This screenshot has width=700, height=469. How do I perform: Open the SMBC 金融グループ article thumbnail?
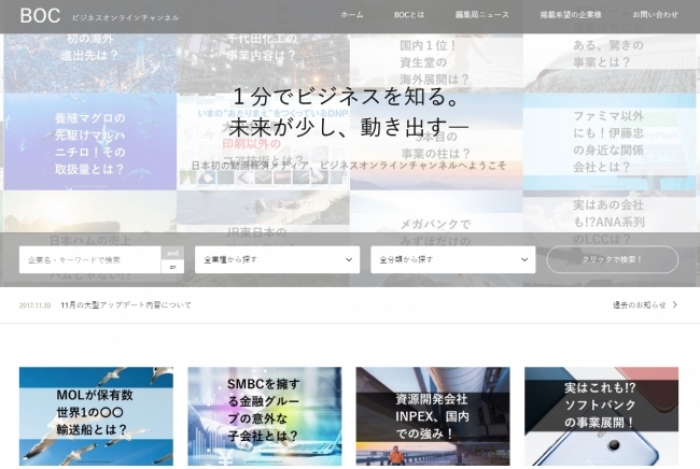[x=264, y=416]
